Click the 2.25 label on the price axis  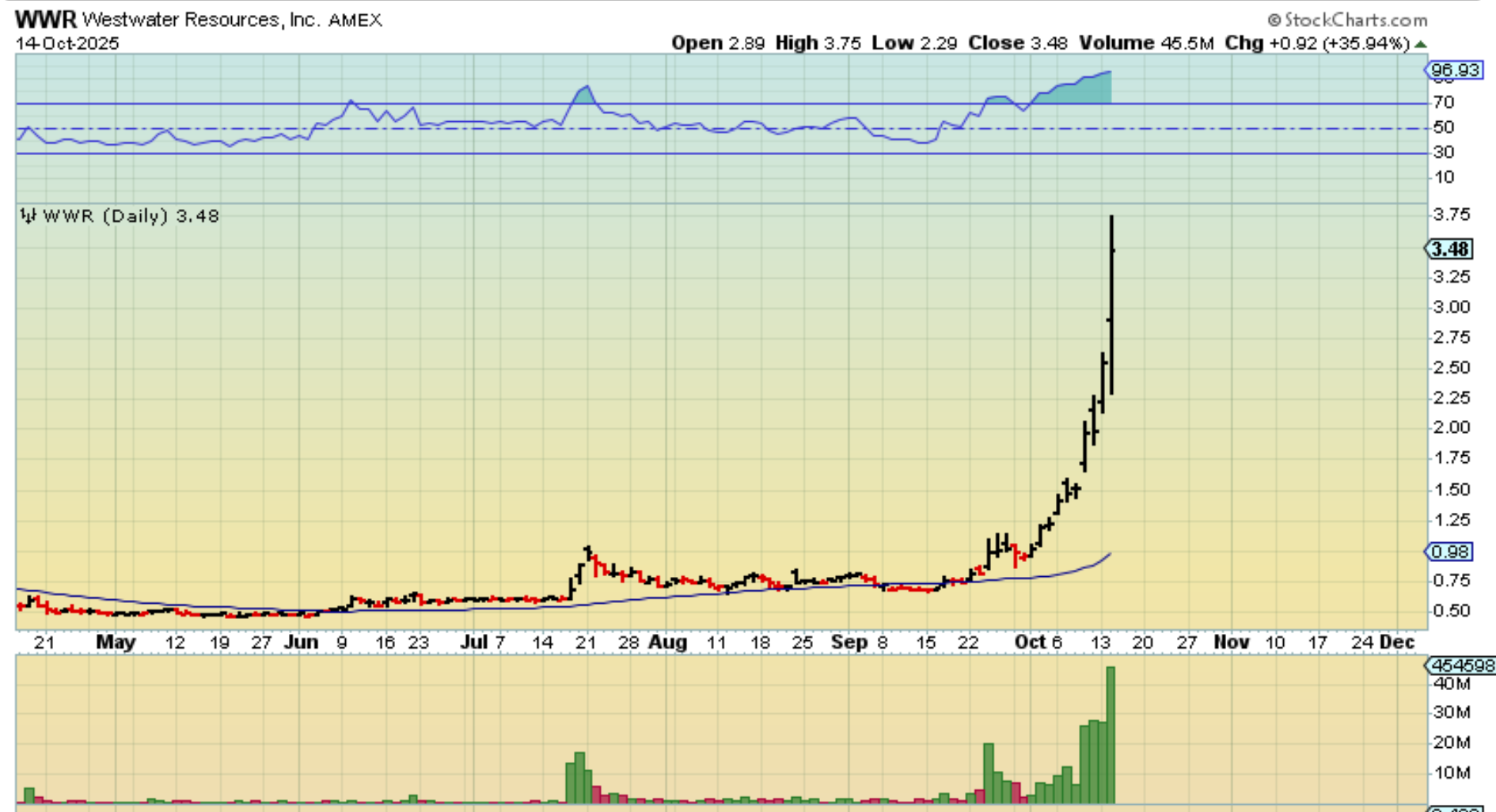1452,397
